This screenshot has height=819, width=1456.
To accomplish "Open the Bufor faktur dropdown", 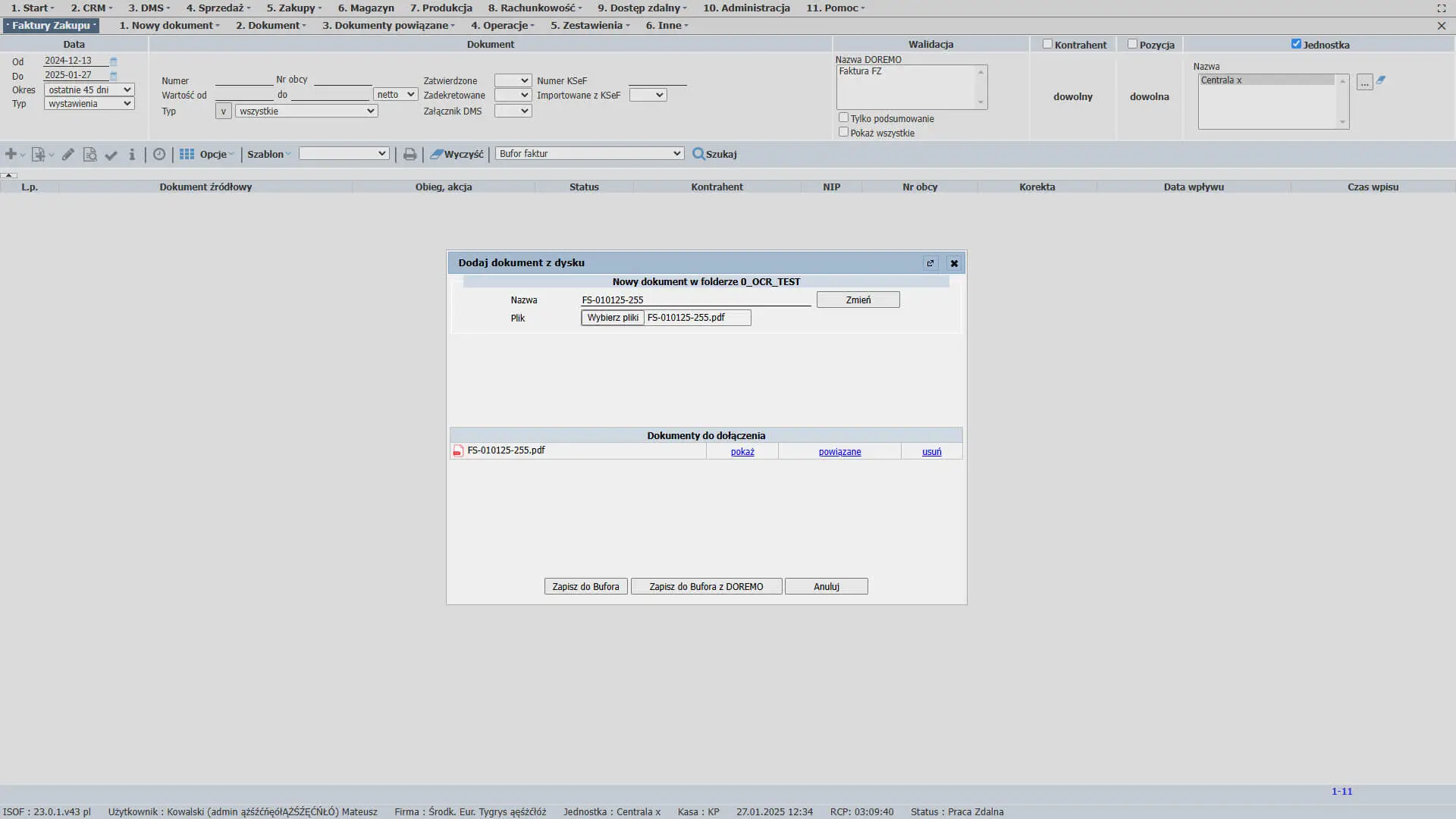I will point(589,153).
